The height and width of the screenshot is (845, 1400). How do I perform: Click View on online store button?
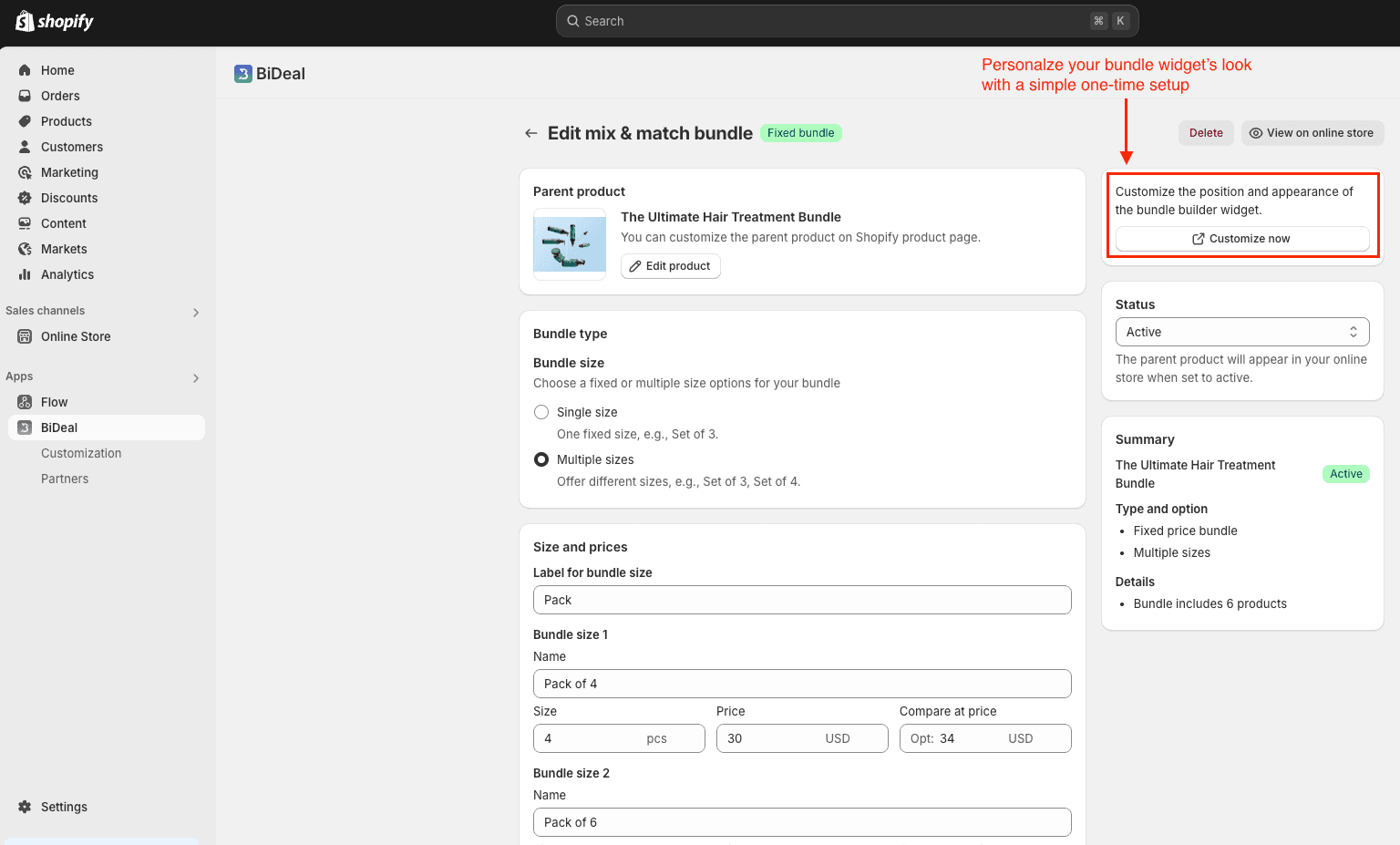click(1312, 133)
